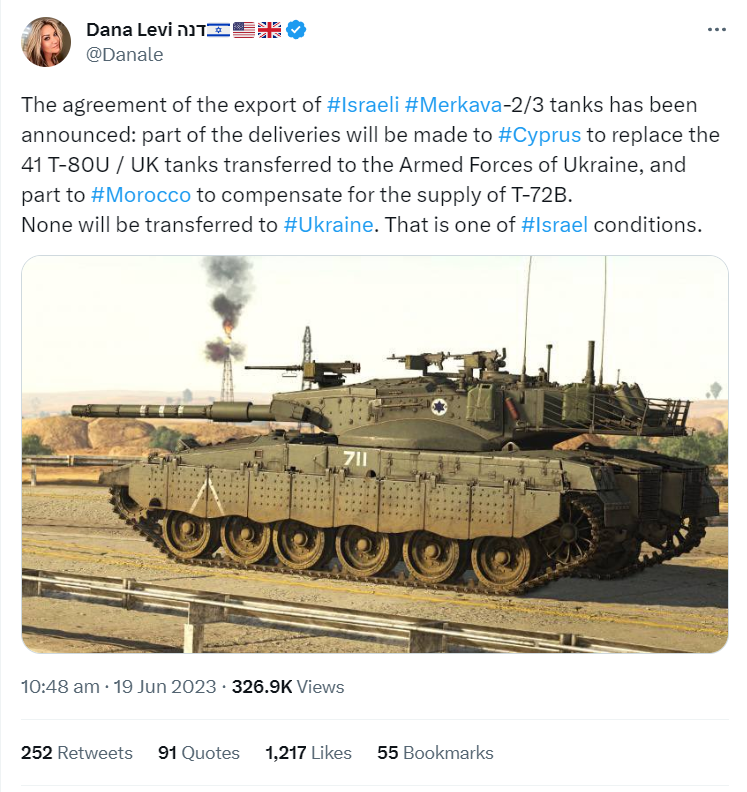Open the #Israeli hashtag

click(x=362, y=105)
